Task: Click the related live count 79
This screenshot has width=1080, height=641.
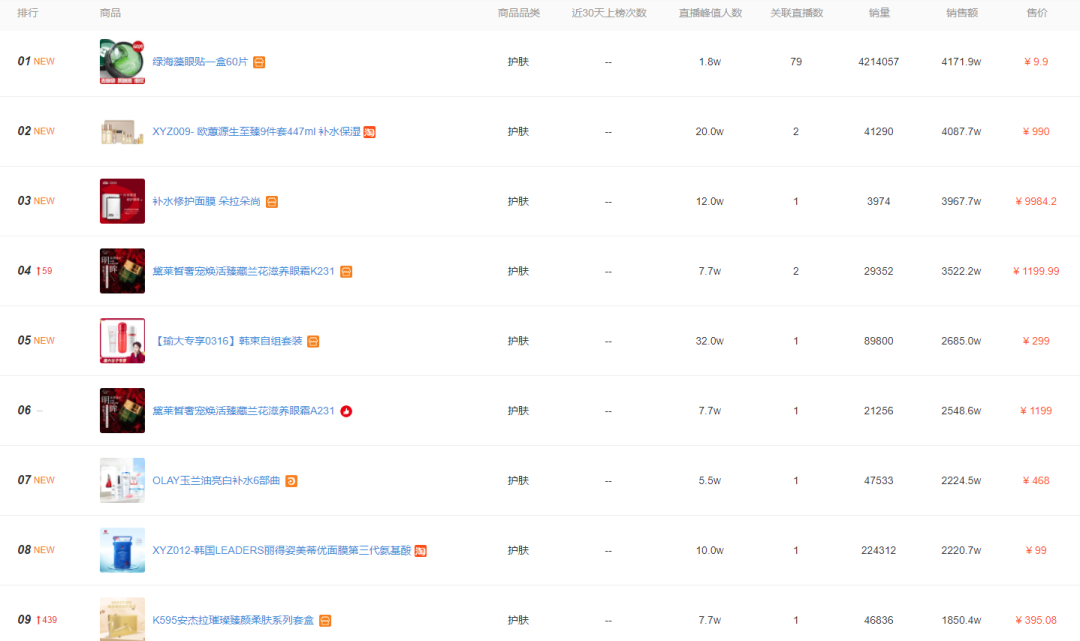Action: click(x=796, y=61)
